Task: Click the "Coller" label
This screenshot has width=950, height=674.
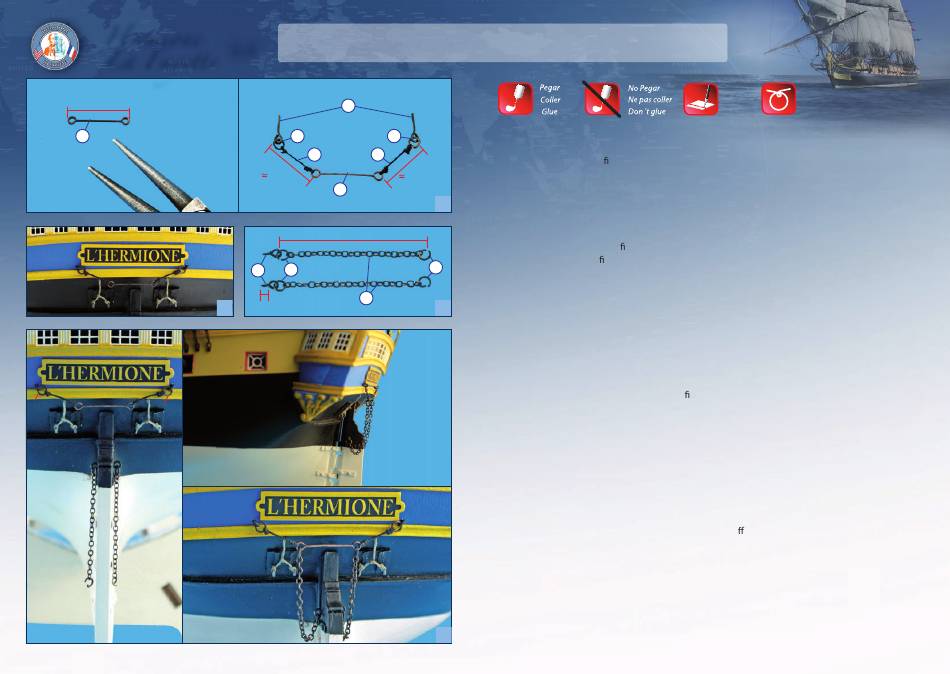Action: point(550,99)
